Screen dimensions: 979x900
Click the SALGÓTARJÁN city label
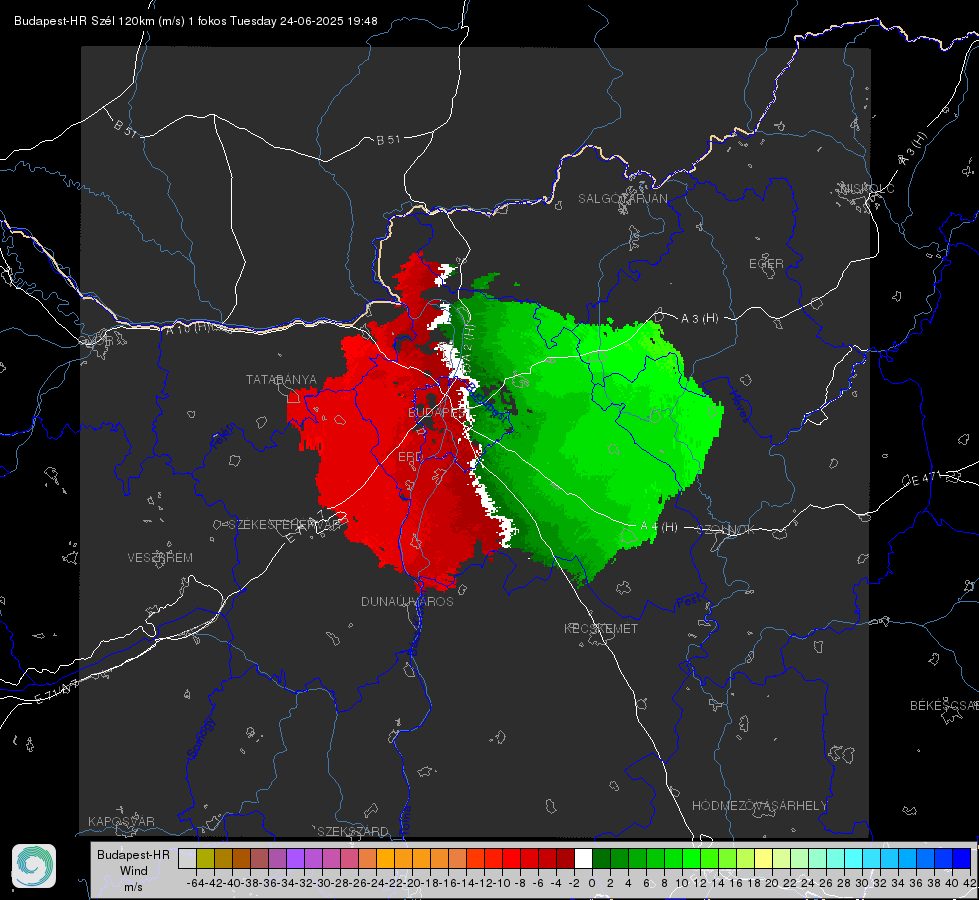click(x=622, y=199)
